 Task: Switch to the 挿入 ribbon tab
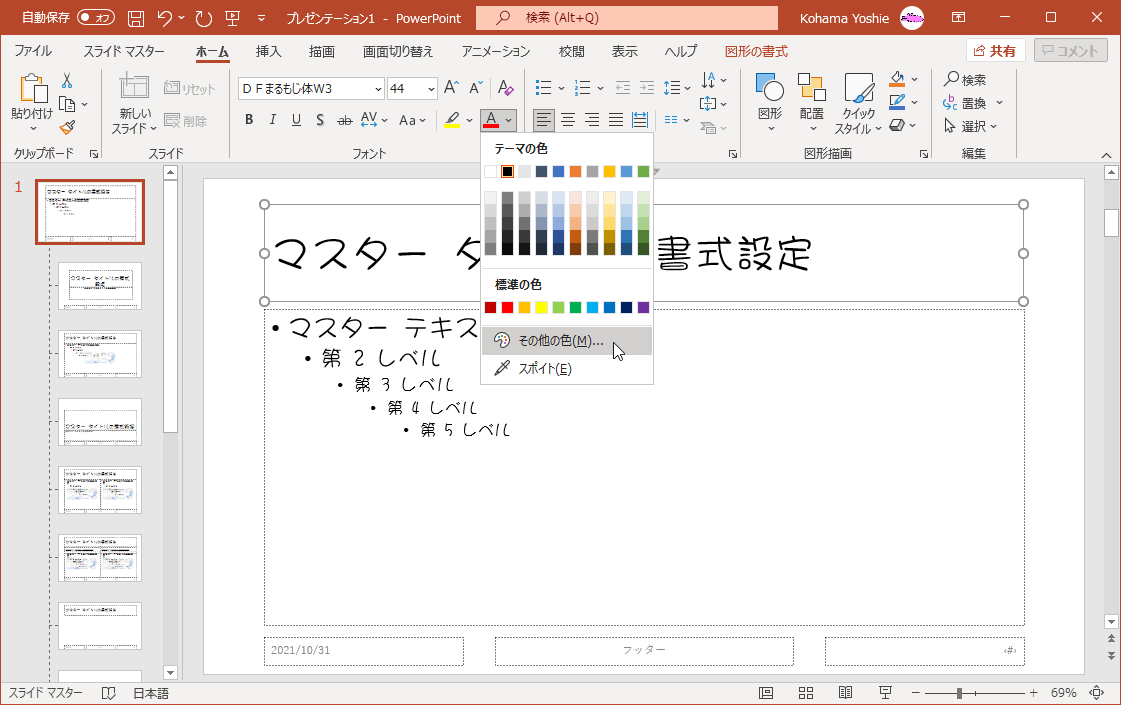268,51
